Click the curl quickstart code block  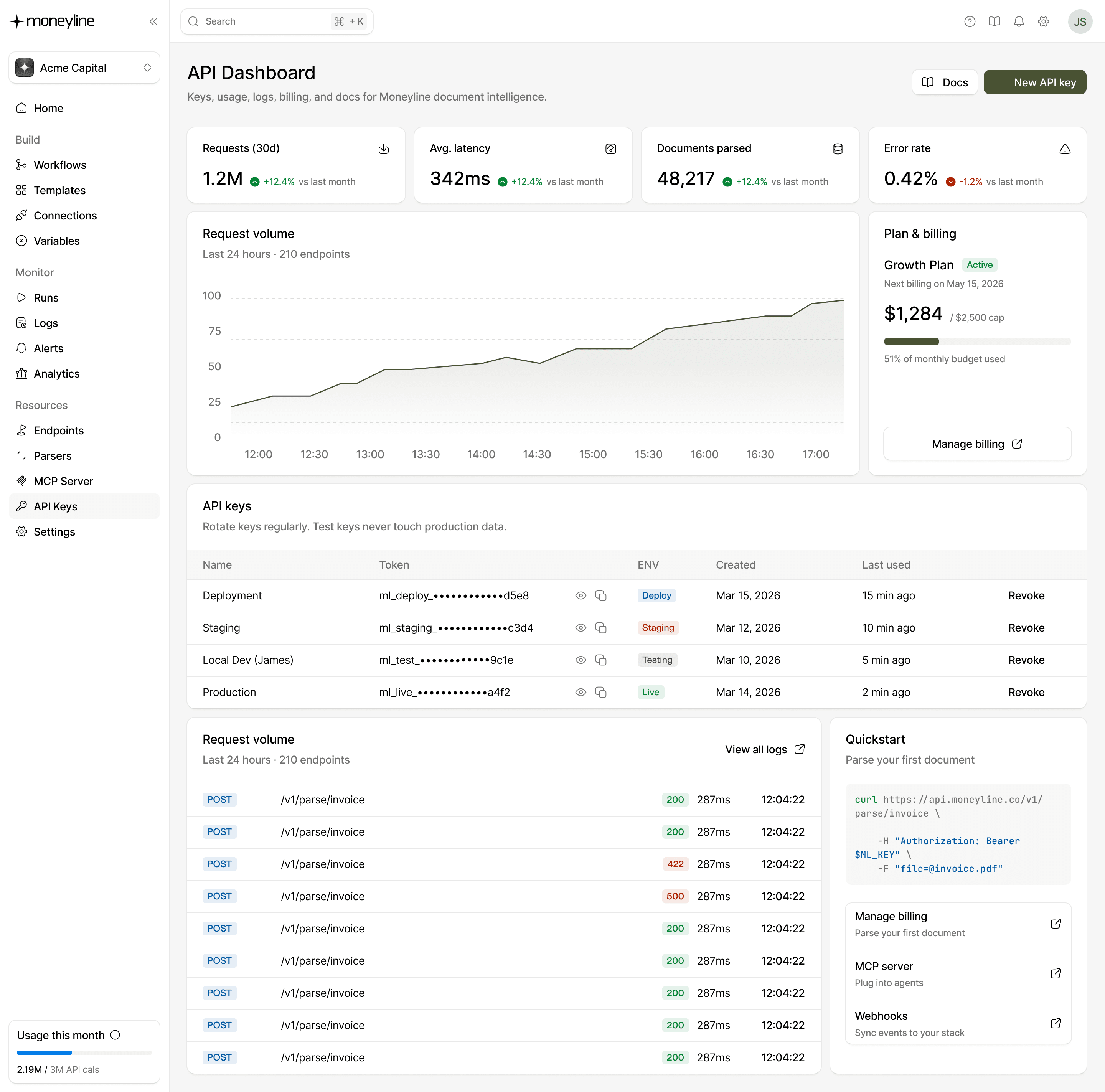point(958,833)
